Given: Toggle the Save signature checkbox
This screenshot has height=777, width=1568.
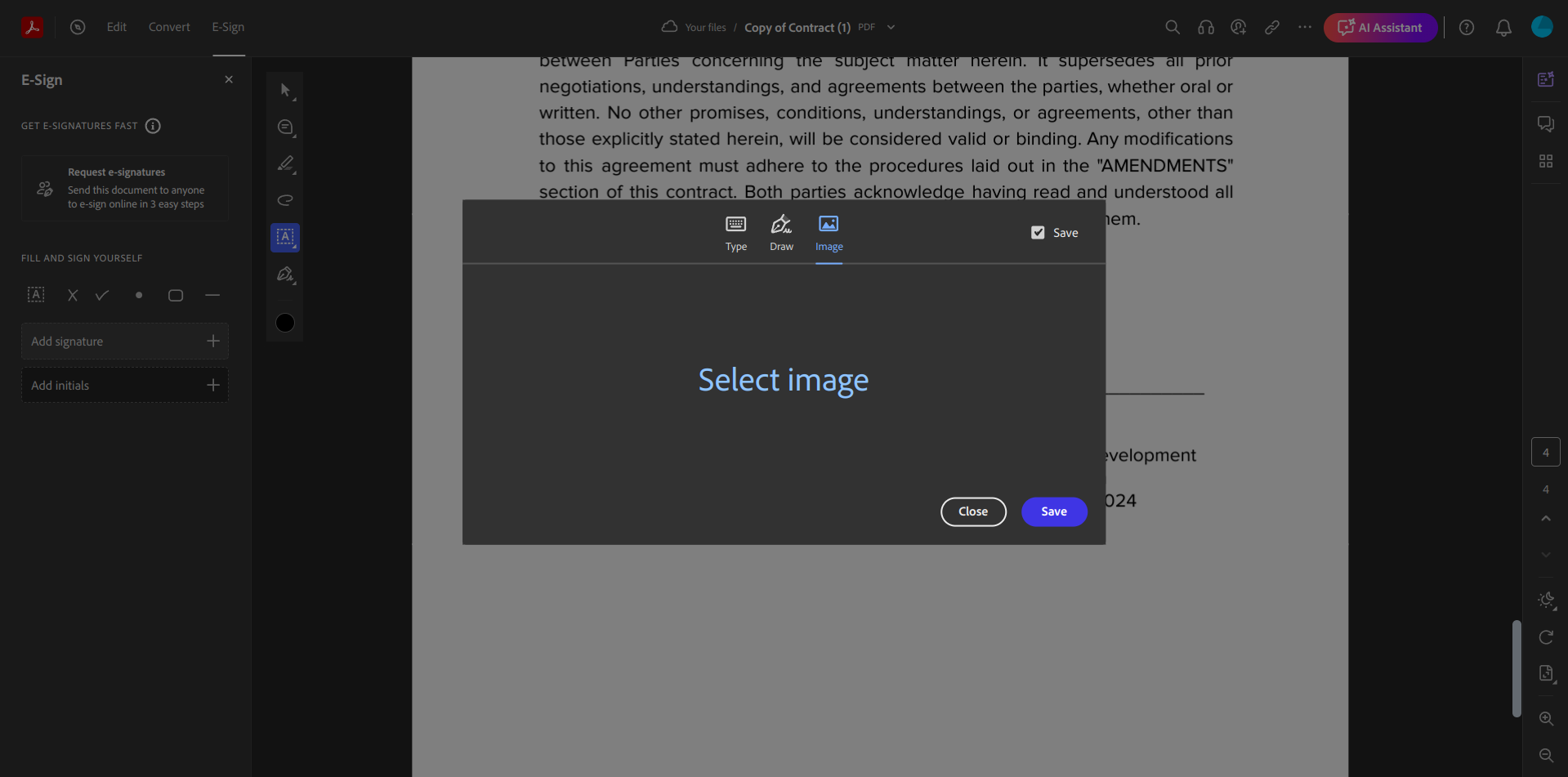Looking at the screenshot, I should click(1038, 233).
